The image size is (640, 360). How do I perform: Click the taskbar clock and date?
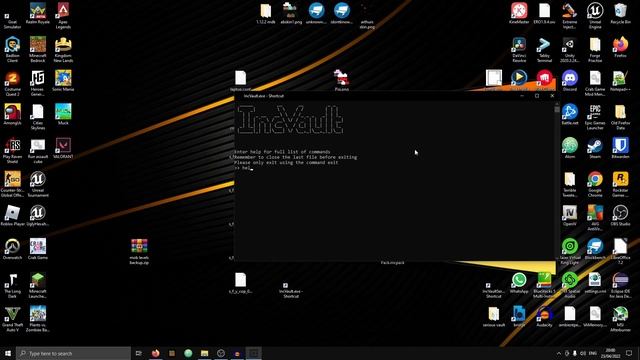tap(611, 353)
